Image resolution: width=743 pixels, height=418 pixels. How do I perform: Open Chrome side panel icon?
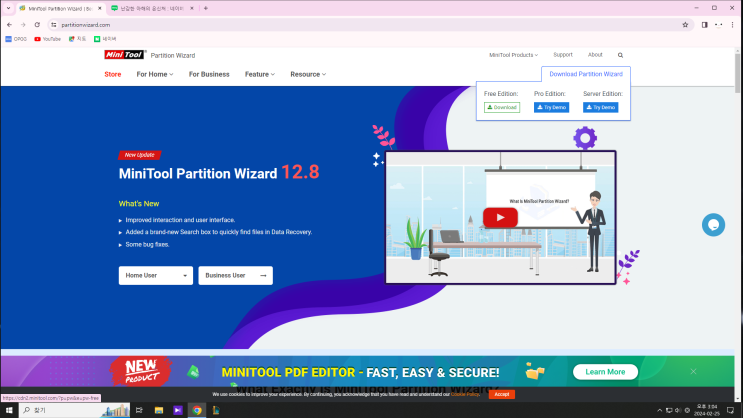pos(705,25)
